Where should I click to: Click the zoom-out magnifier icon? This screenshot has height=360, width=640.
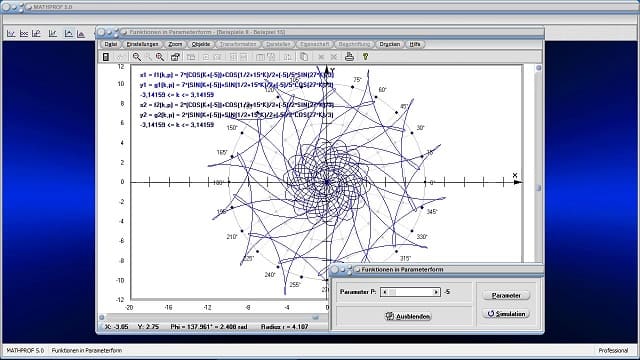pos(137,57)
